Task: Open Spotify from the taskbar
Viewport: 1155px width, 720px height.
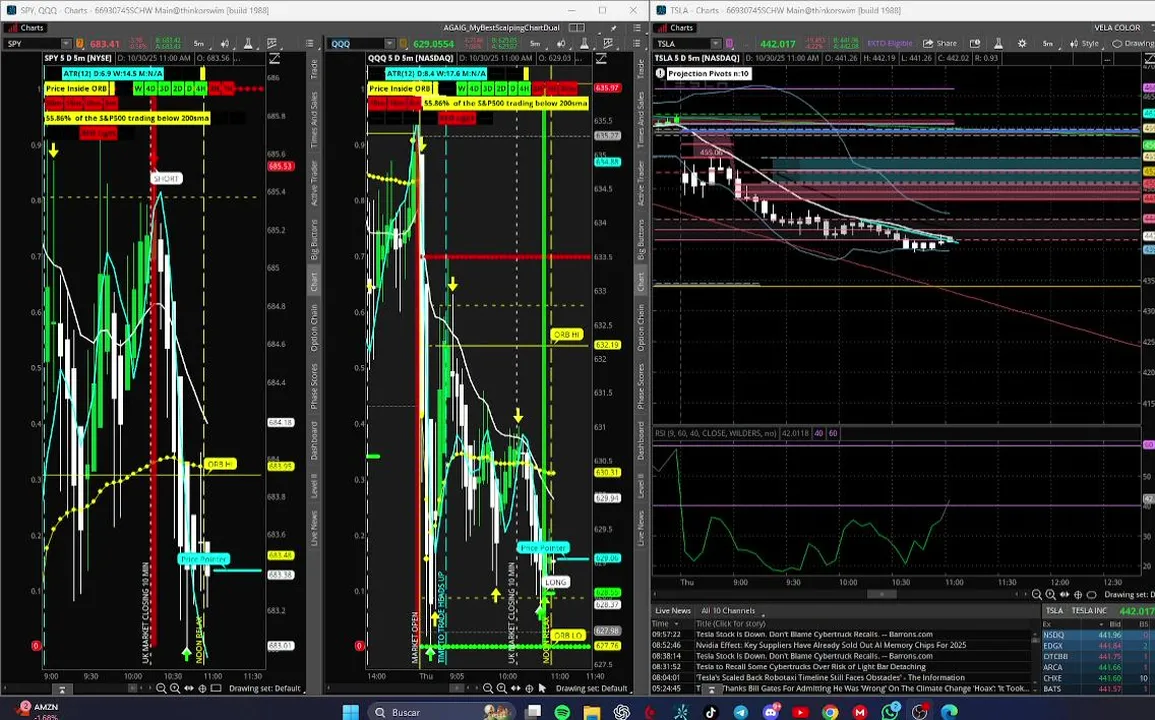Action: tap(562, 712)
